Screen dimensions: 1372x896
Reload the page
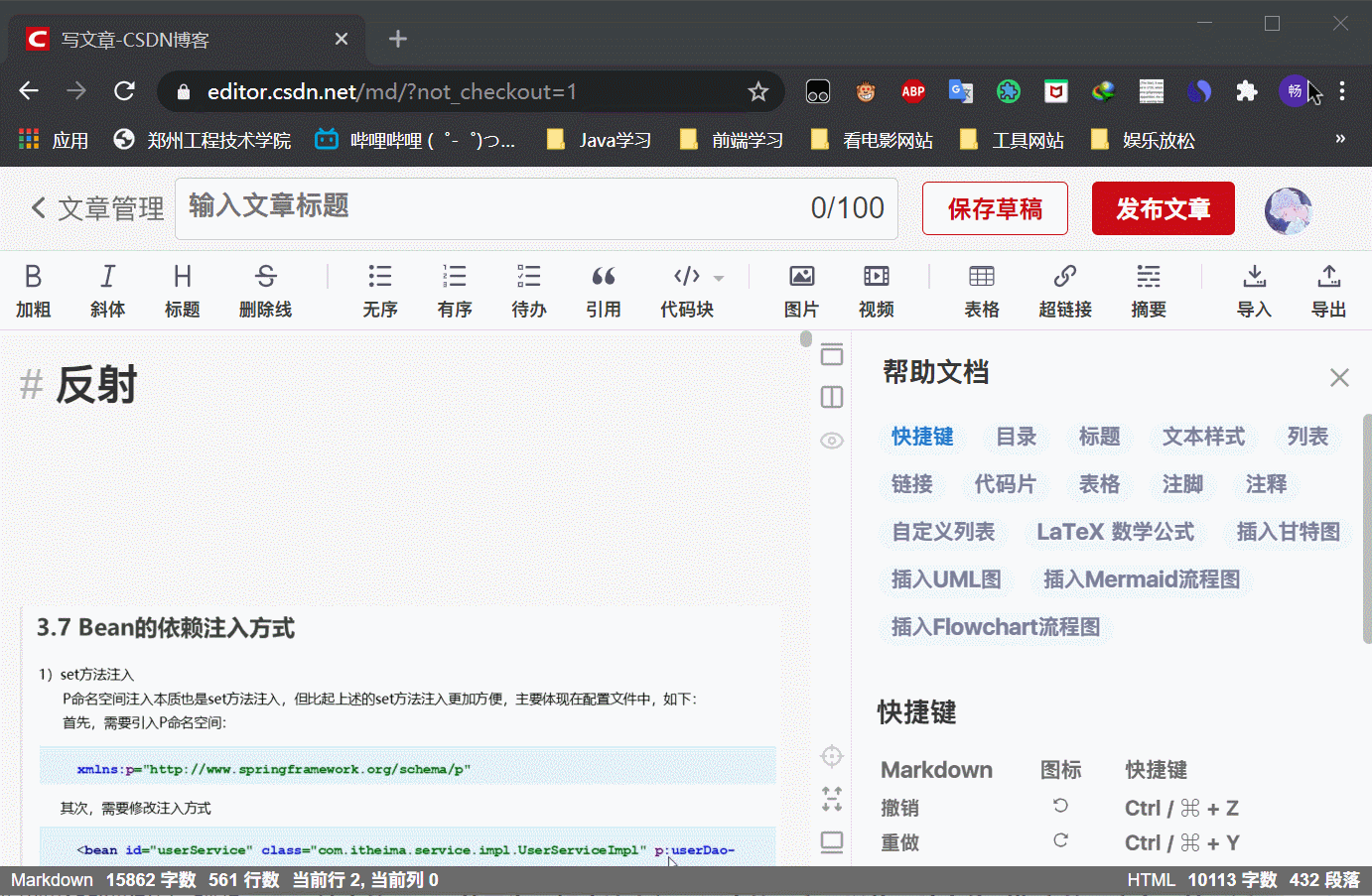click(x=124, y=91)
